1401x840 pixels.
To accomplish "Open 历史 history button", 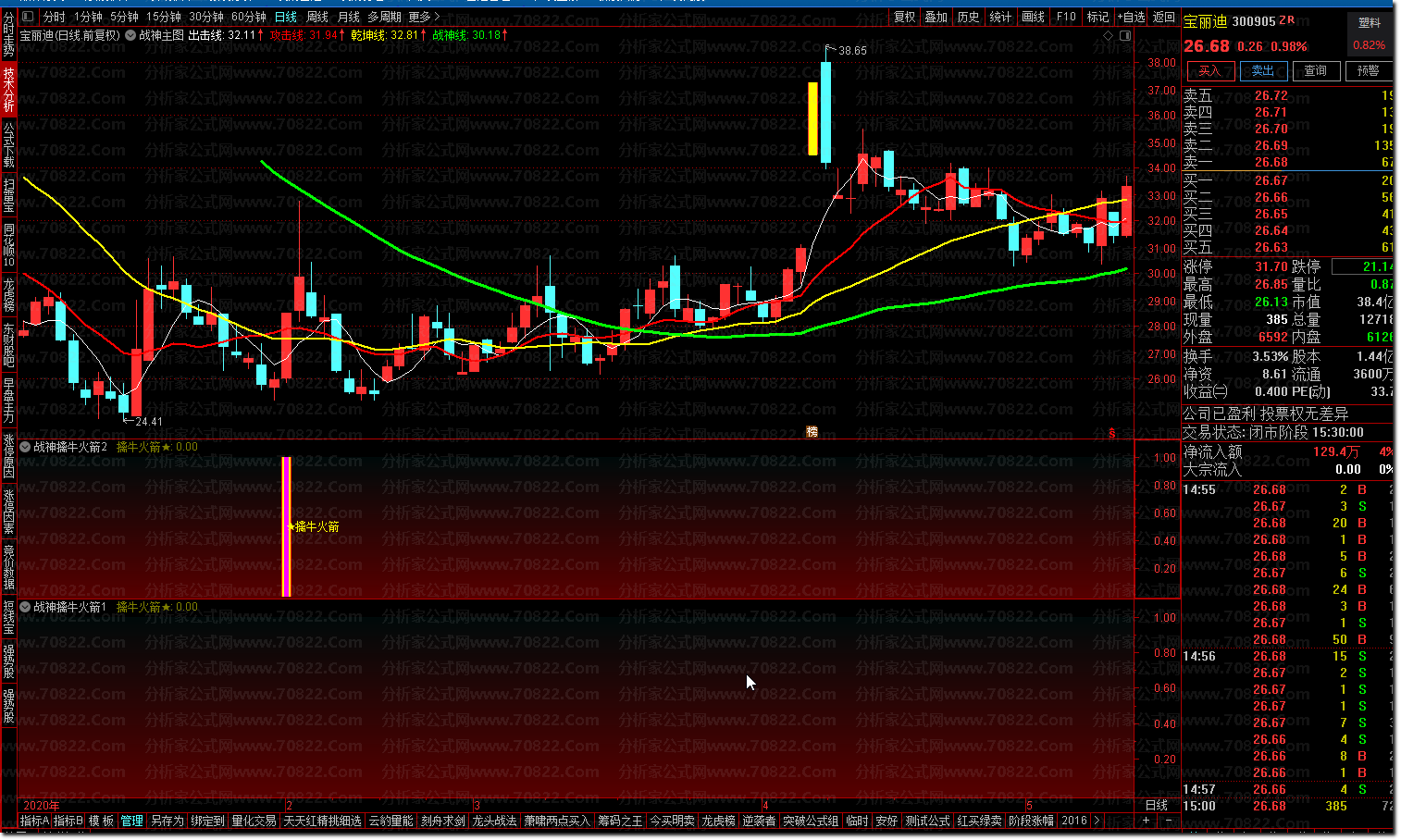I will coord(968,17).
